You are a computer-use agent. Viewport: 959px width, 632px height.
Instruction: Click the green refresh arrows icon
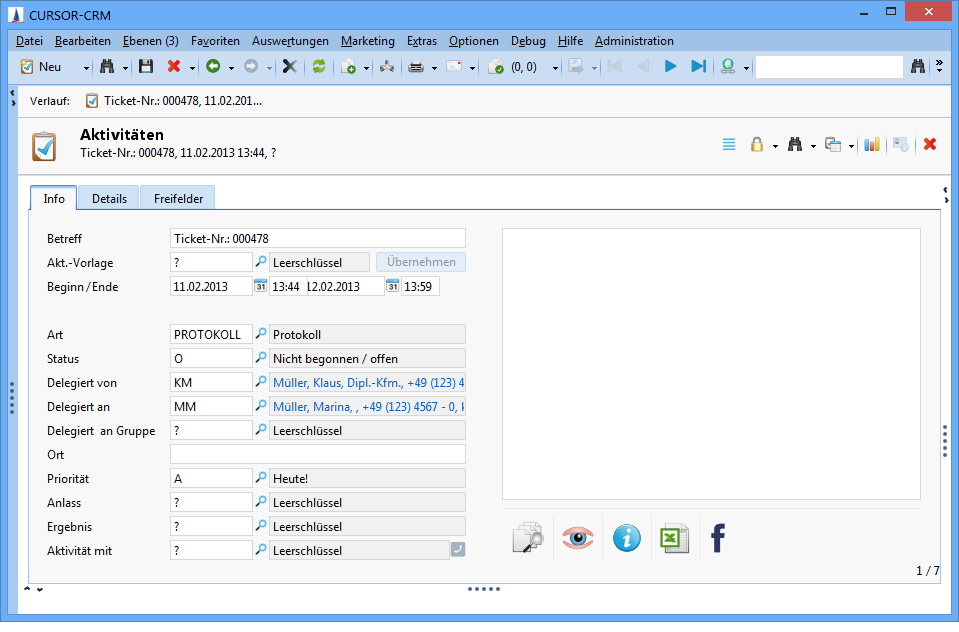[x=319, y=67]
